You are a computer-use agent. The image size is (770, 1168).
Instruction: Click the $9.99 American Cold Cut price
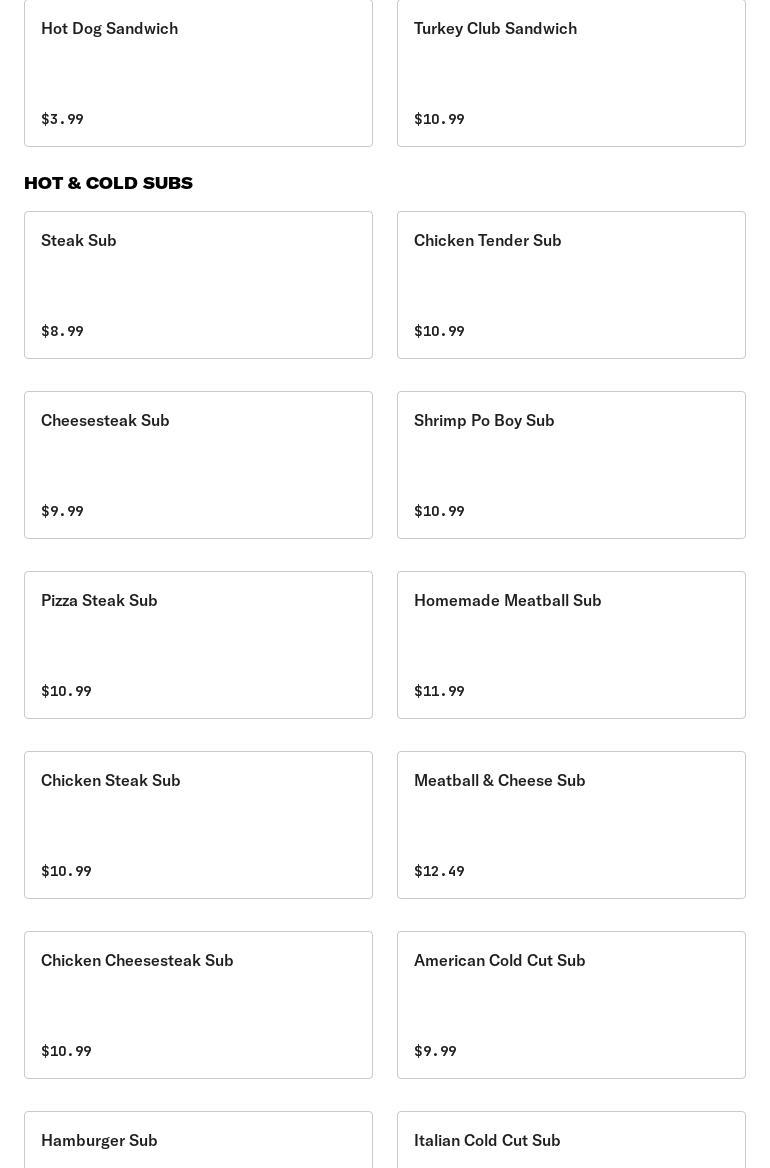tap(435, 1051)
